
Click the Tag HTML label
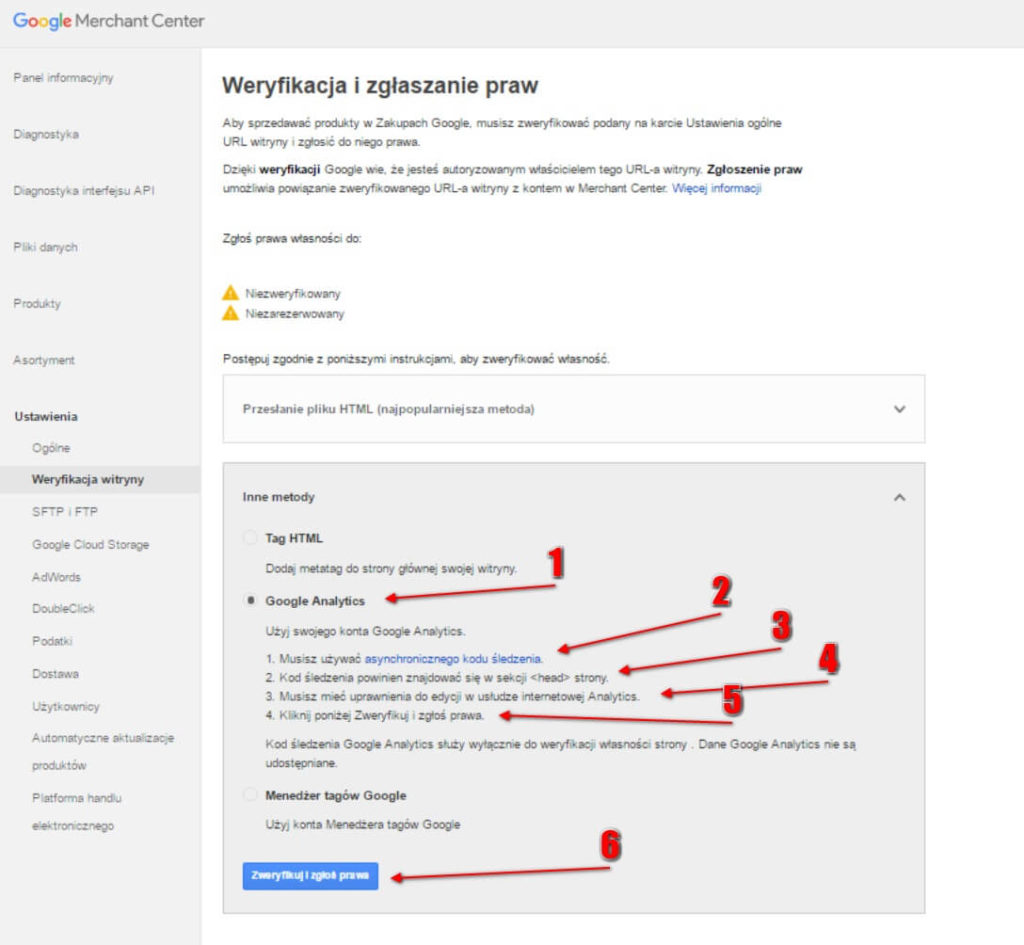pyautogui.click(x=294, y=538)
